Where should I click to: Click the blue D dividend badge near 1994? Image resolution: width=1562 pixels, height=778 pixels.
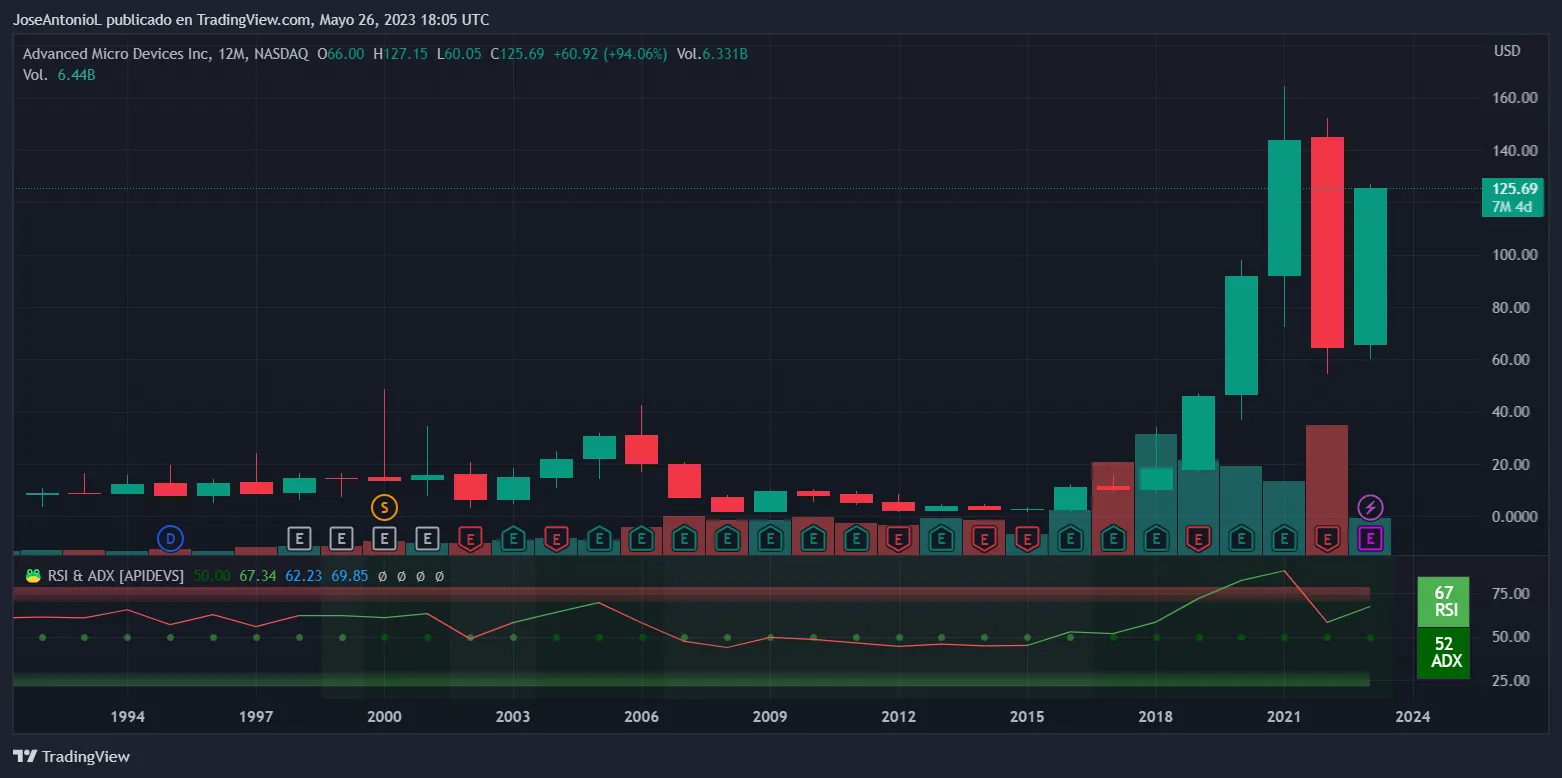click(x=170, y=538)
